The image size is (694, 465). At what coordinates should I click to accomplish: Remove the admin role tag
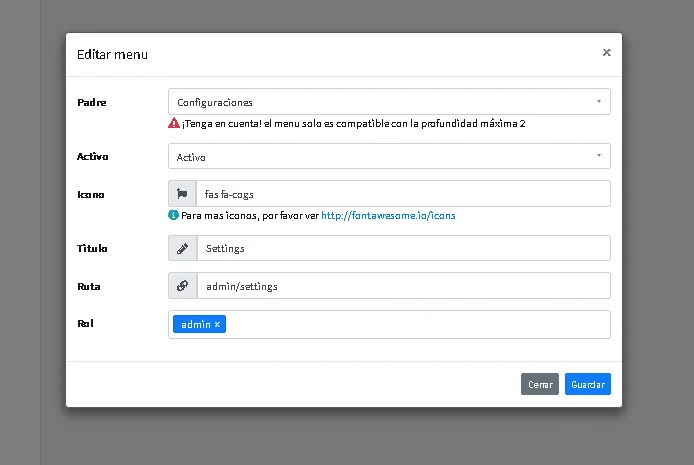tap(217, 324)
